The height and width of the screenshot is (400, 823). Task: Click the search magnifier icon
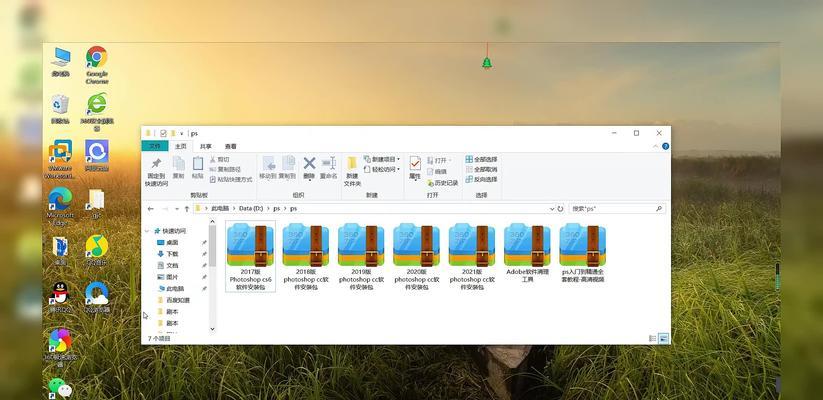659,208
